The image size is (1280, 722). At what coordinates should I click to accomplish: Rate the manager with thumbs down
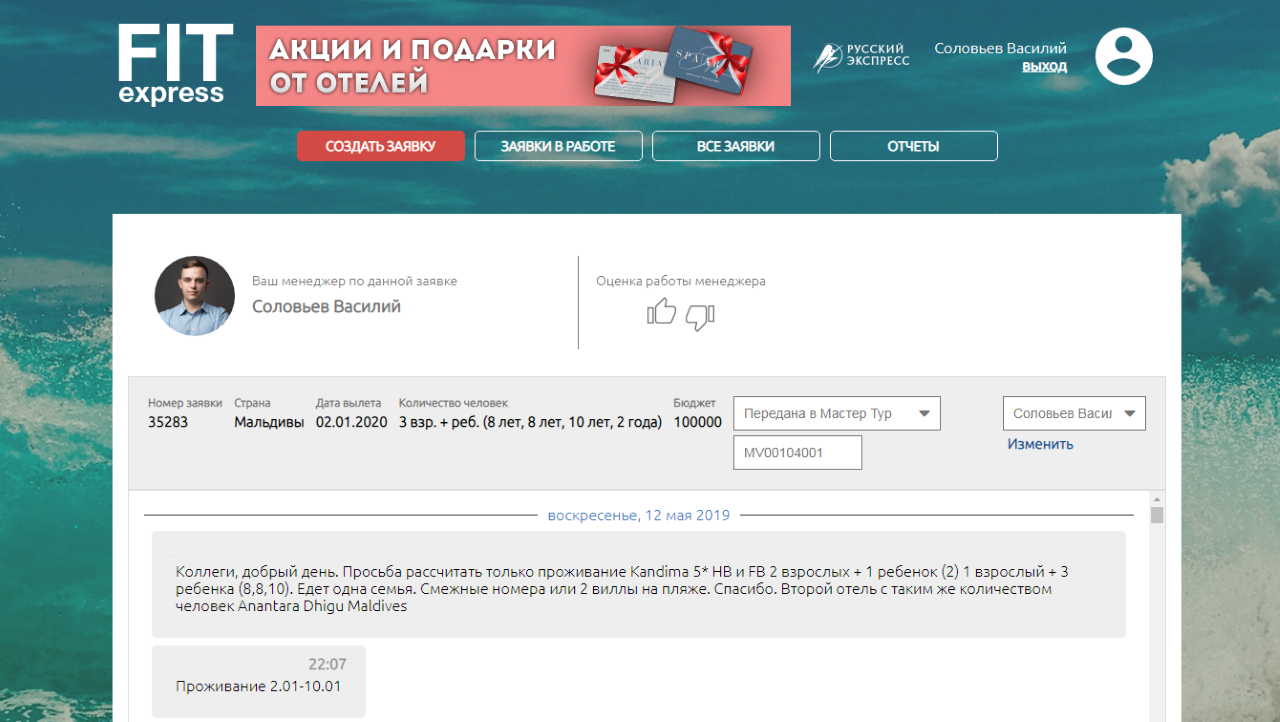(x=700, y=317)
